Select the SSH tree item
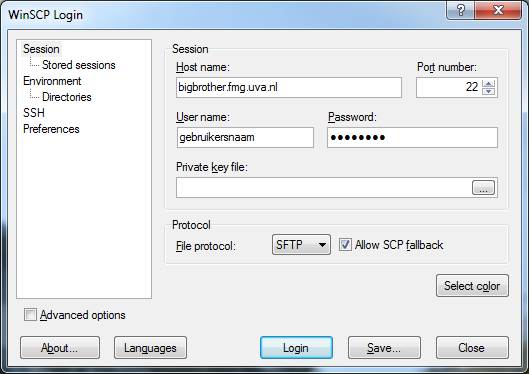 click(34, 113)
